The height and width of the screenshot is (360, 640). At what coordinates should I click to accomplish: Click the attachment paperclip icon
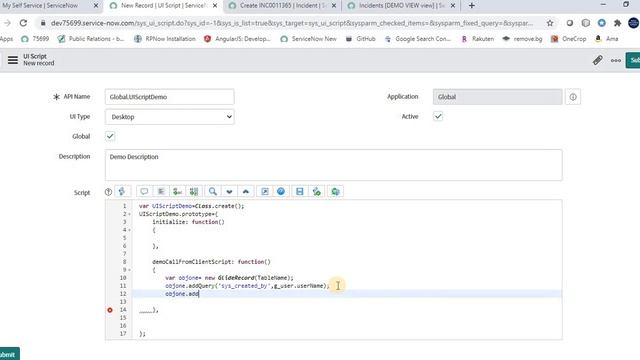pyautogui.click(x=598, y=60)
